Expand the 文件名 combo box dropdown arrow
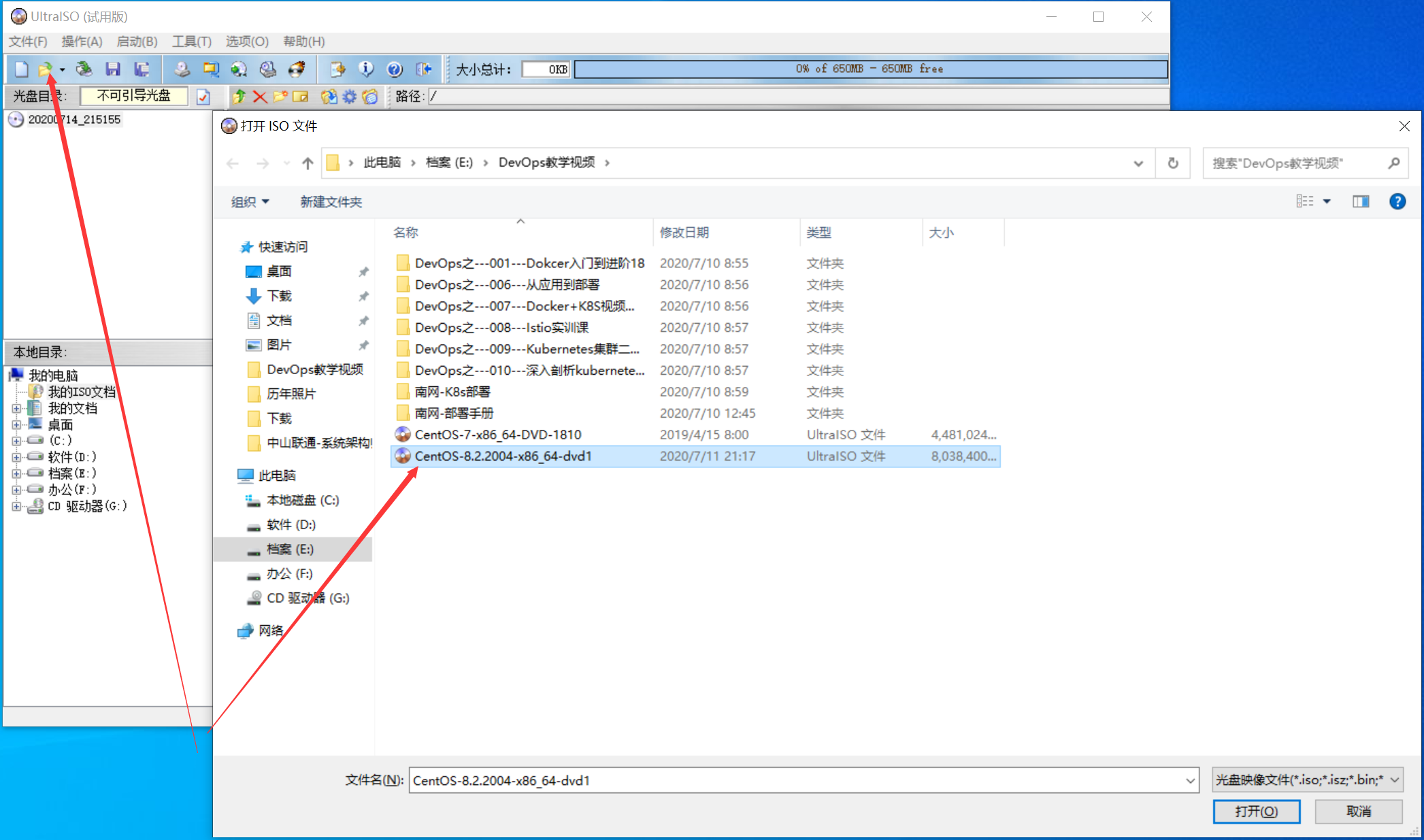 point(1190,781)
